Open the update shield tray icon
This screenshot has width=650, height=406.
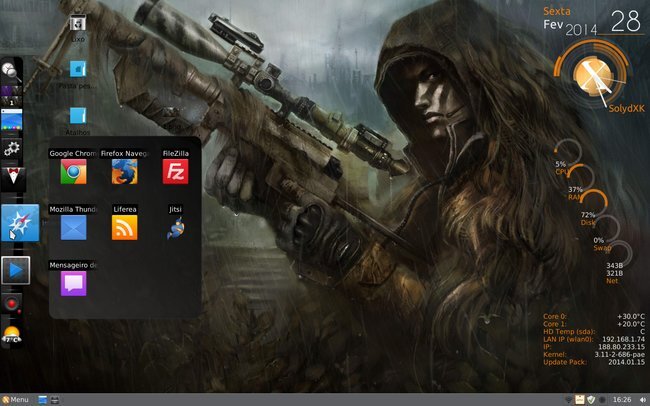591,400
